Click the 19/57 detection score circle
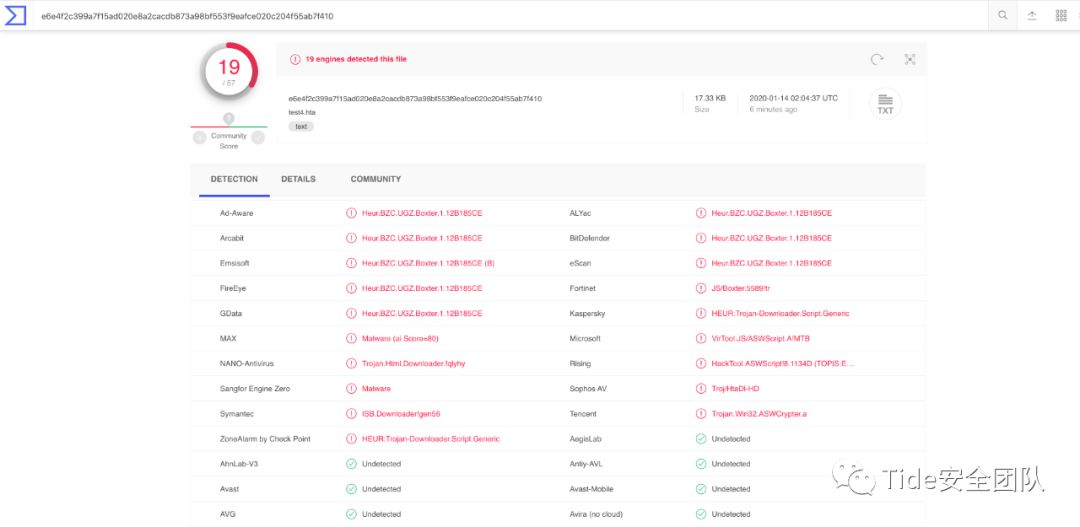 229,71
